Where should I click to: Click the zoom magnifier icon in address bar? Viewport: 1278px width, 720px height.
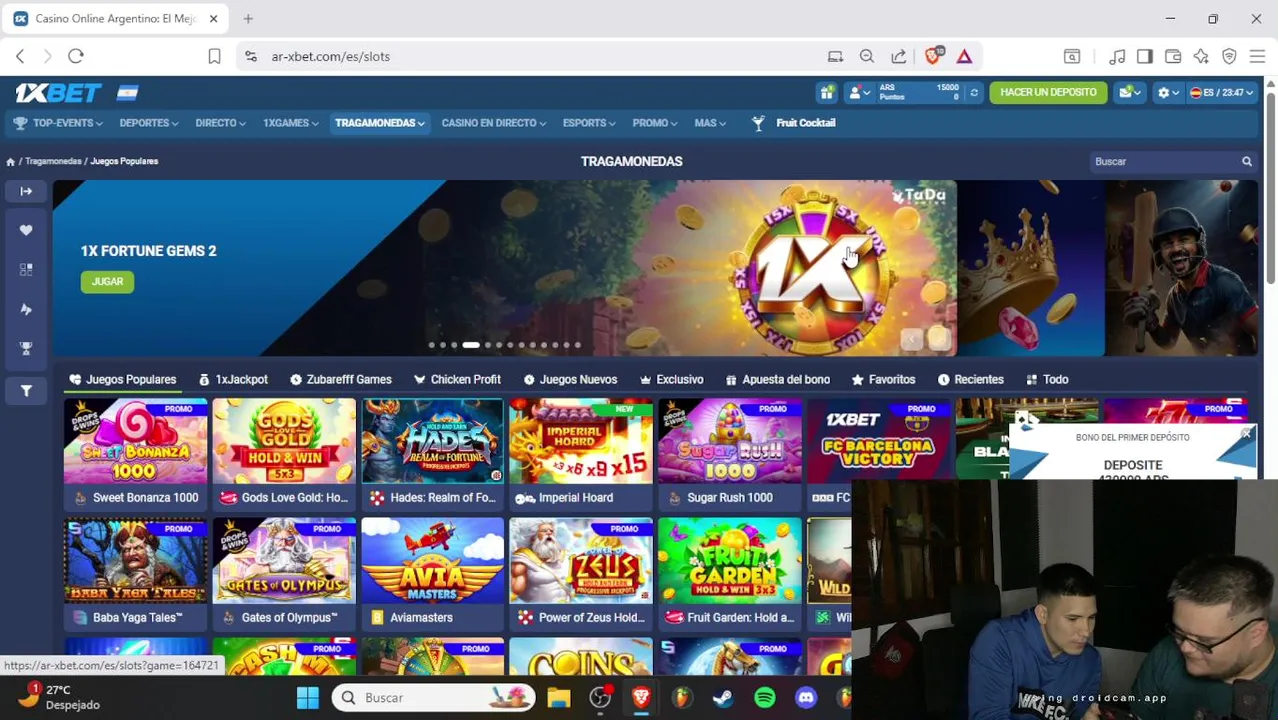867,56
